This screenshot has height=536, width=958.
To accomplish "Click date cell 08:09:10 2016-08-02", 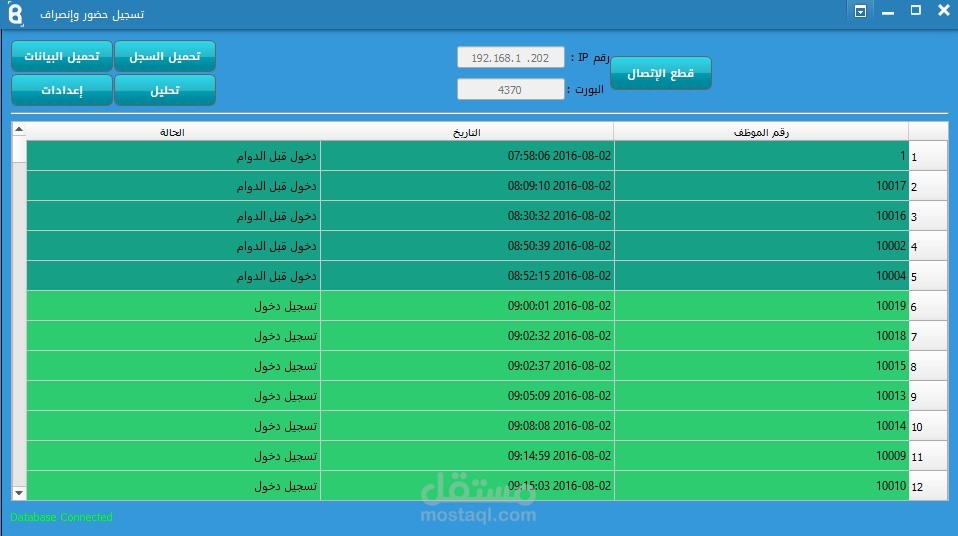I will [467, 186].
